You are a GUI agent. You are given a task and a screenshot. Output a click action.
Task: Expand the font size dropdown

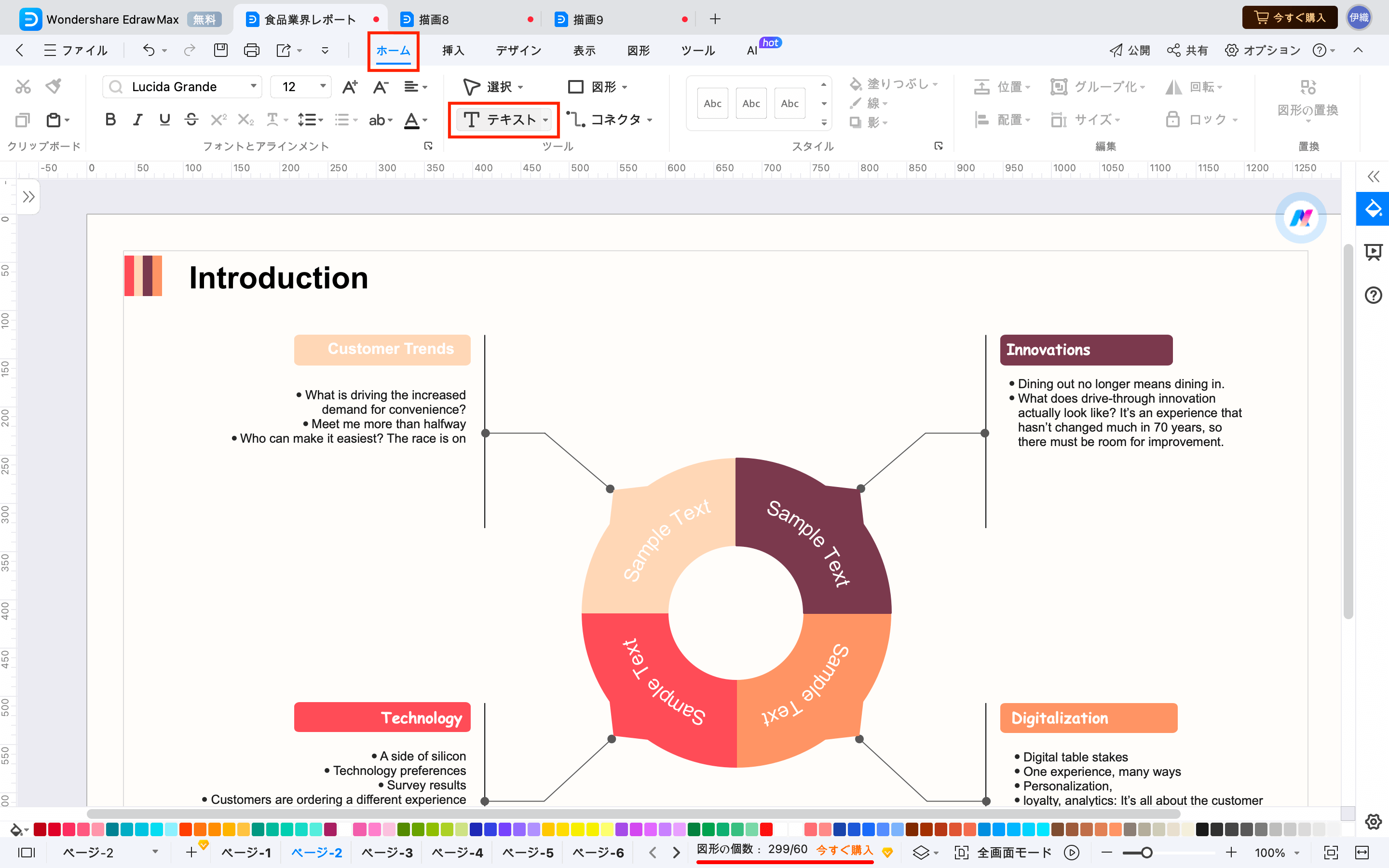(x=322, y=88)
